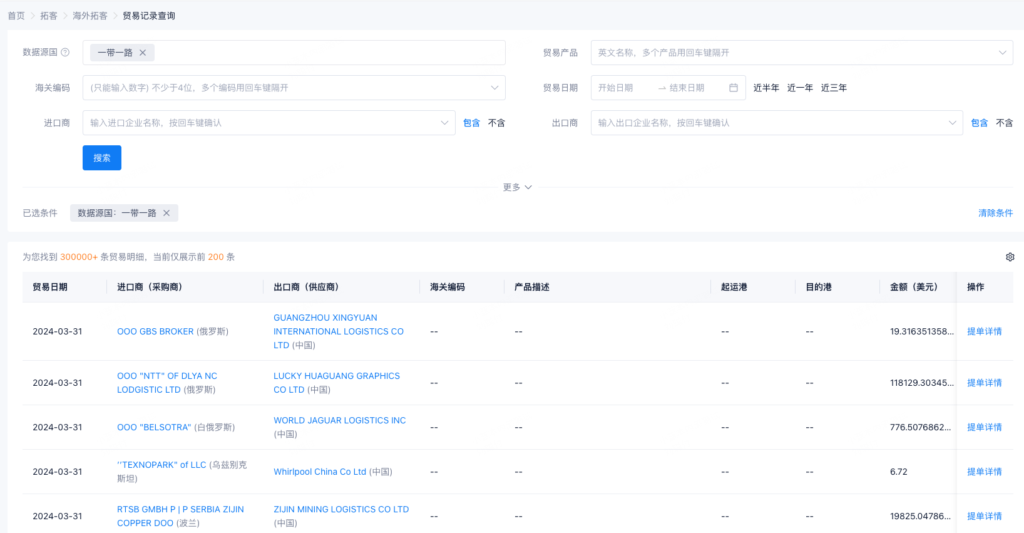The image size is (1024, 533).
Task: Select 不含 for the 进口商 filter
Action: pyautogui.click(x=496, y=123)
